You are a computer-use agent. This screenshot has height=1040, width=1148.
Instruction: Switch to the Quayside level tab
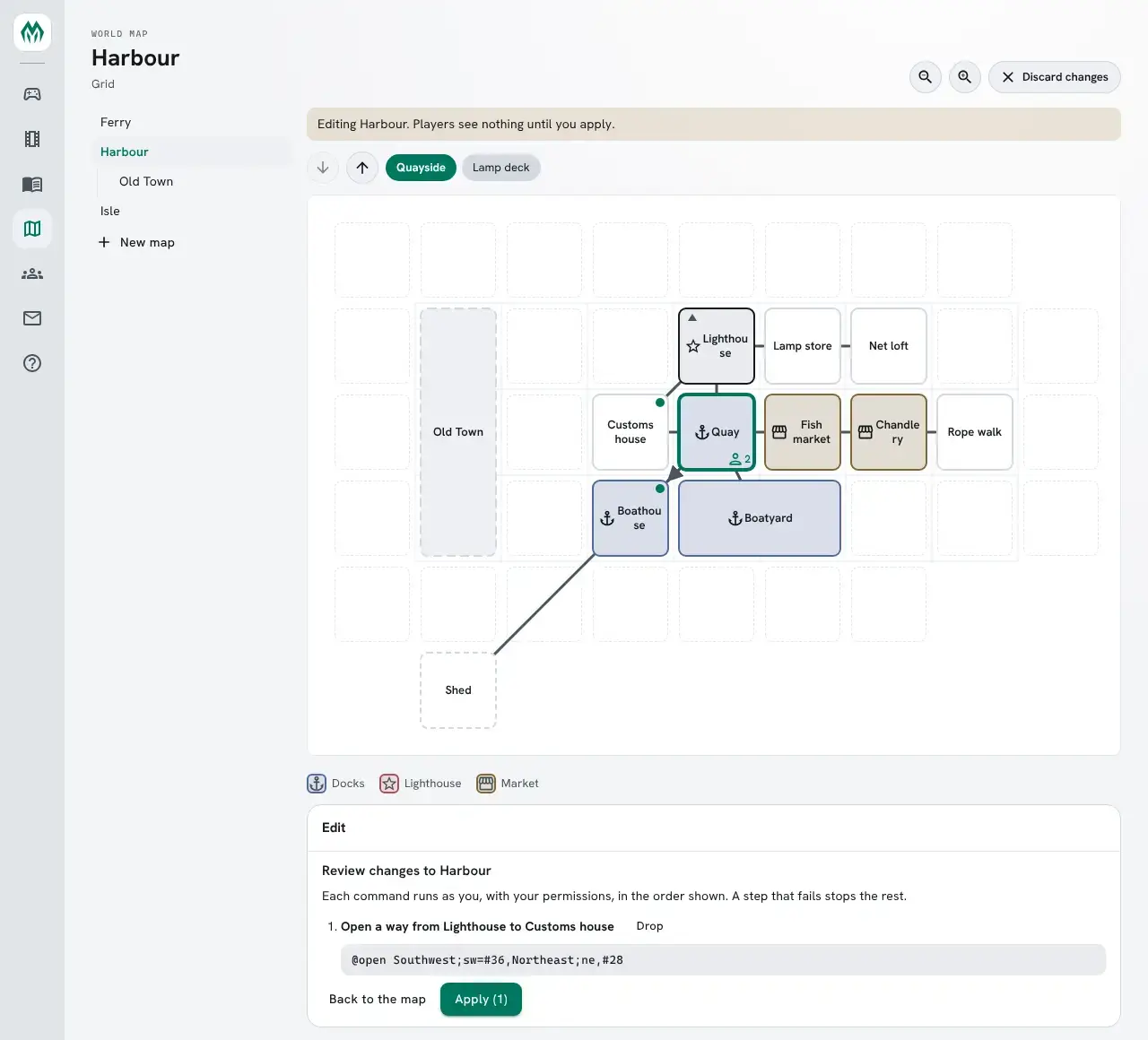(421, 168)
